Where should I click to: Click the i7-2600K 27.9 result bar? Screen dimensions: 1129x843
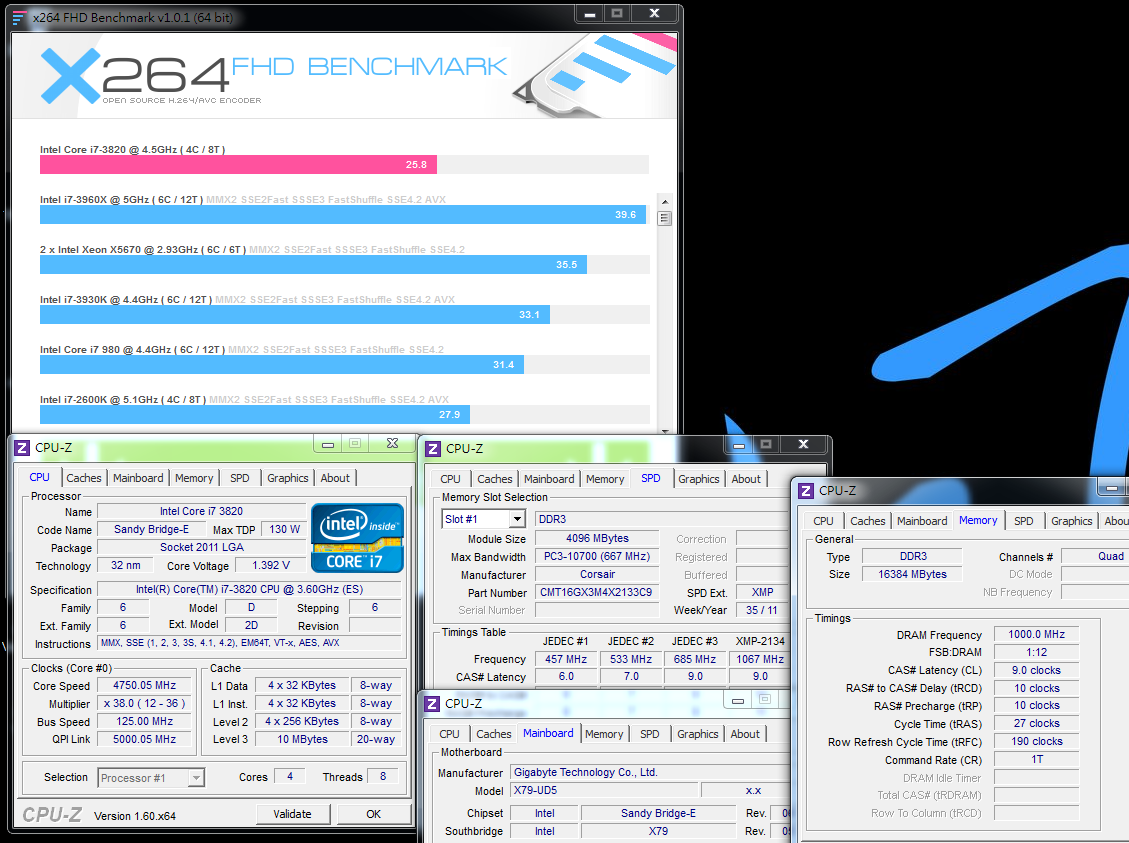(255, 414)
